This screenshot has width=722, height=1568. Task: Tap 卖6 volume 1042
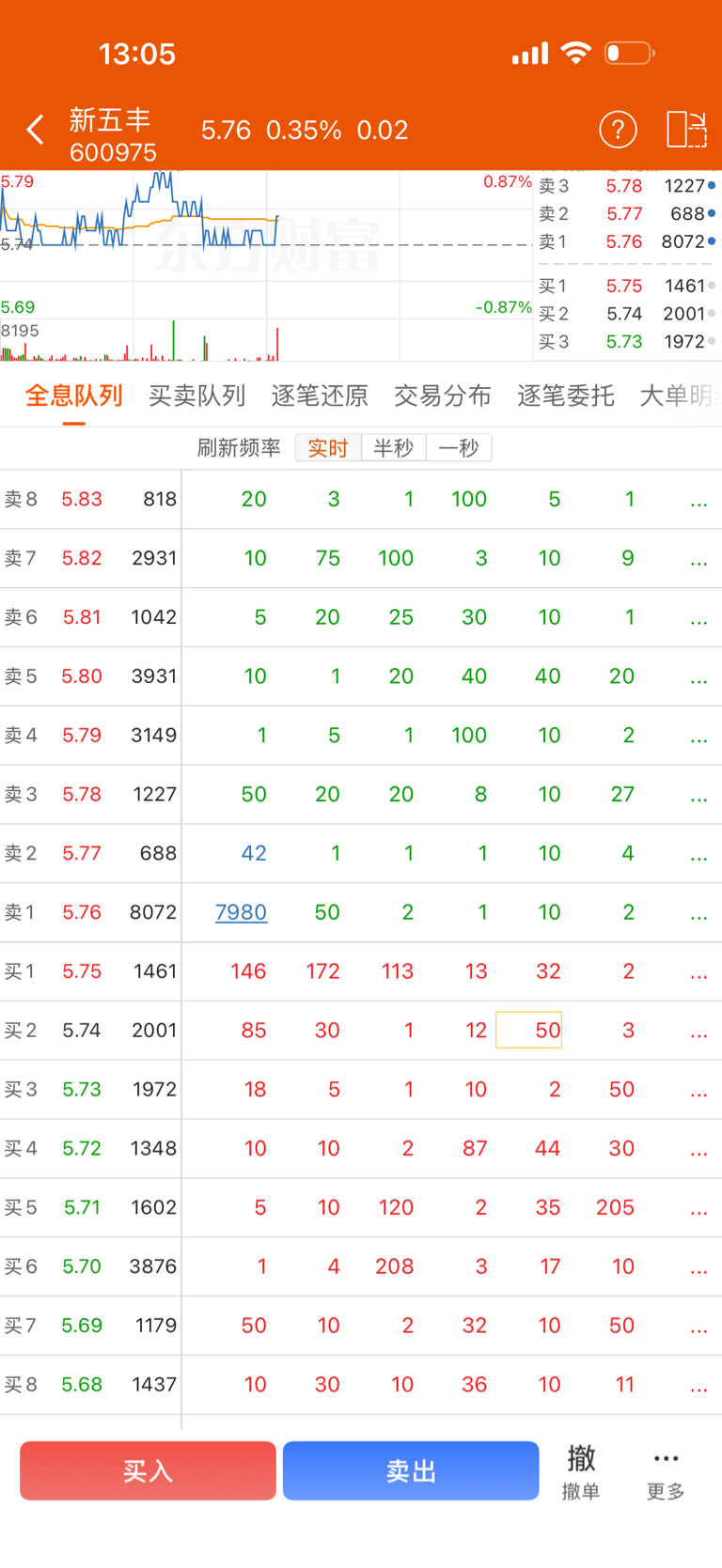click(154, 617)
